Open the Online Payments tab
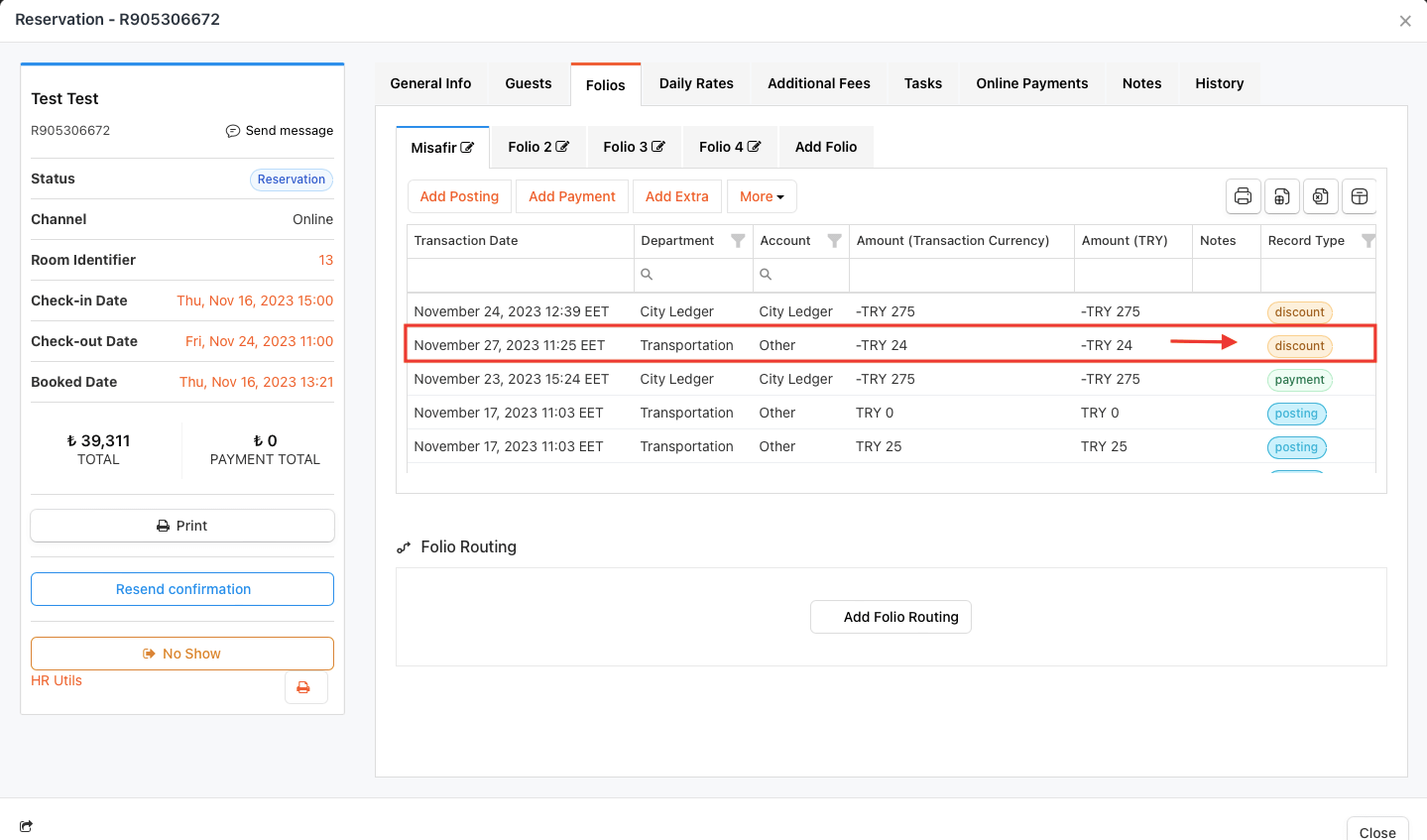This screenshot has height=840, width=1427. 1031,83
